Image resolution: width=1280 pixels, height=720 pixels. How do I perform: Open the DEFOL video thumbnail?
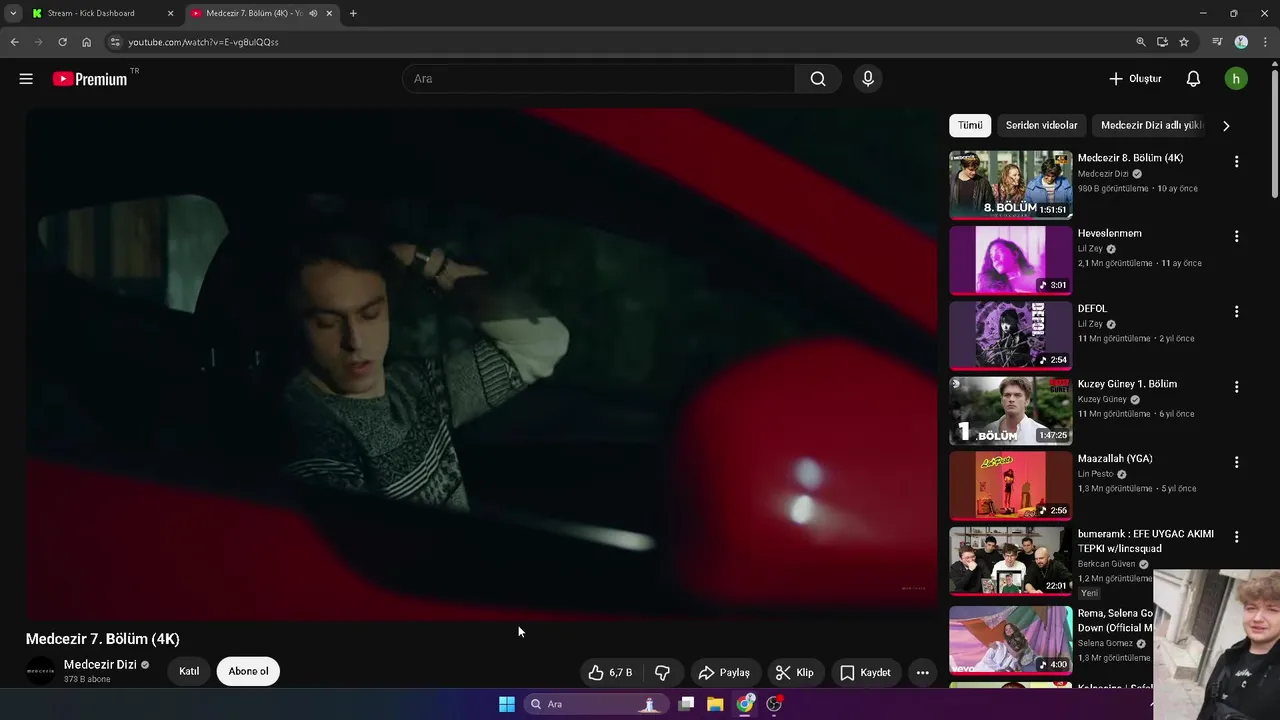point(1010,335)
